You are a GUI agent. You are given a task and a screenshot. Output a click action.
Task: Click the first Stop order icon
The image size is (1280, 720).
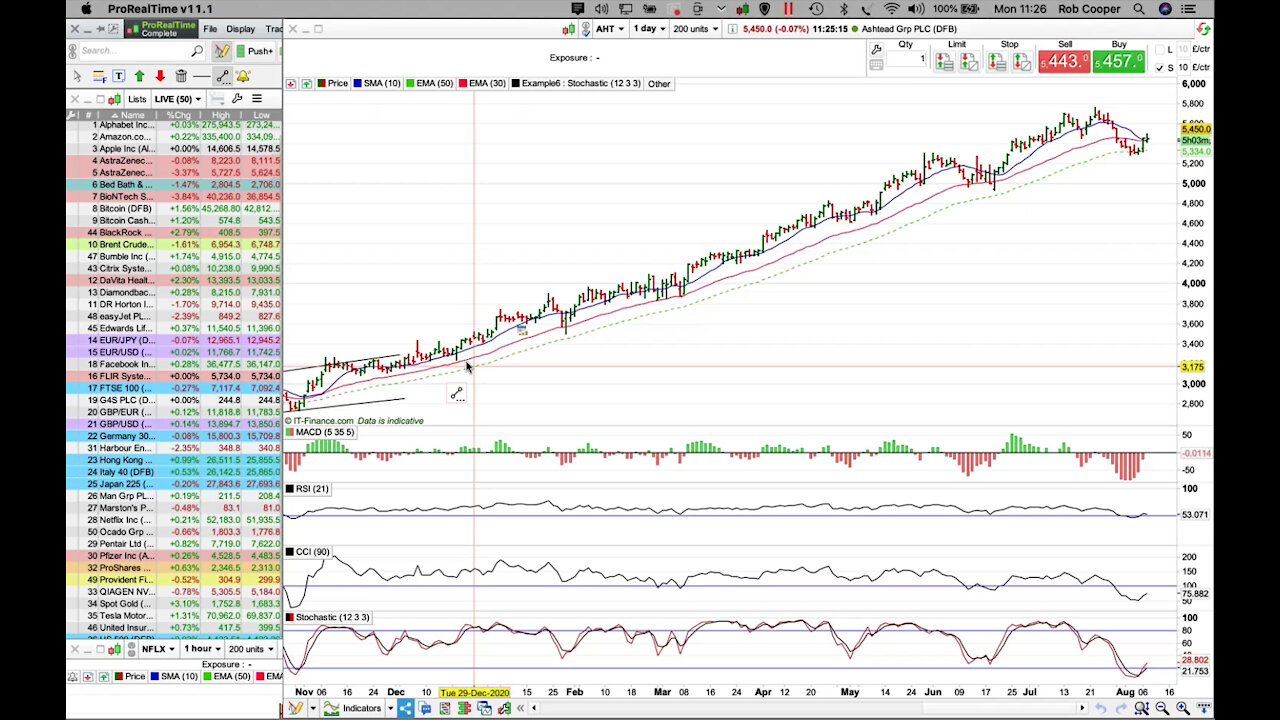click(x=997, y=62)
